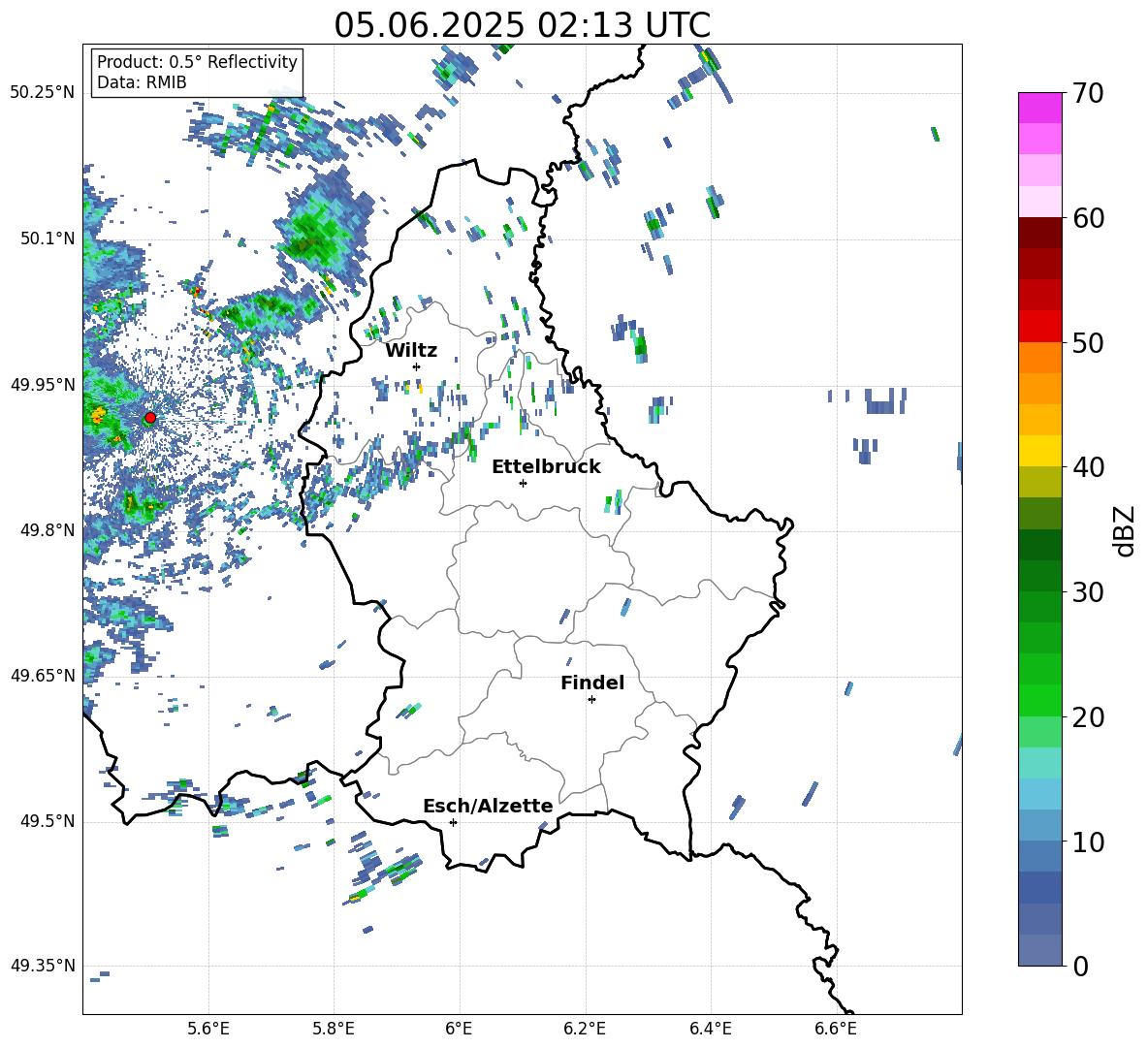
Task: Click the '40' colorbar tick label
Action: pos(1089,467)
